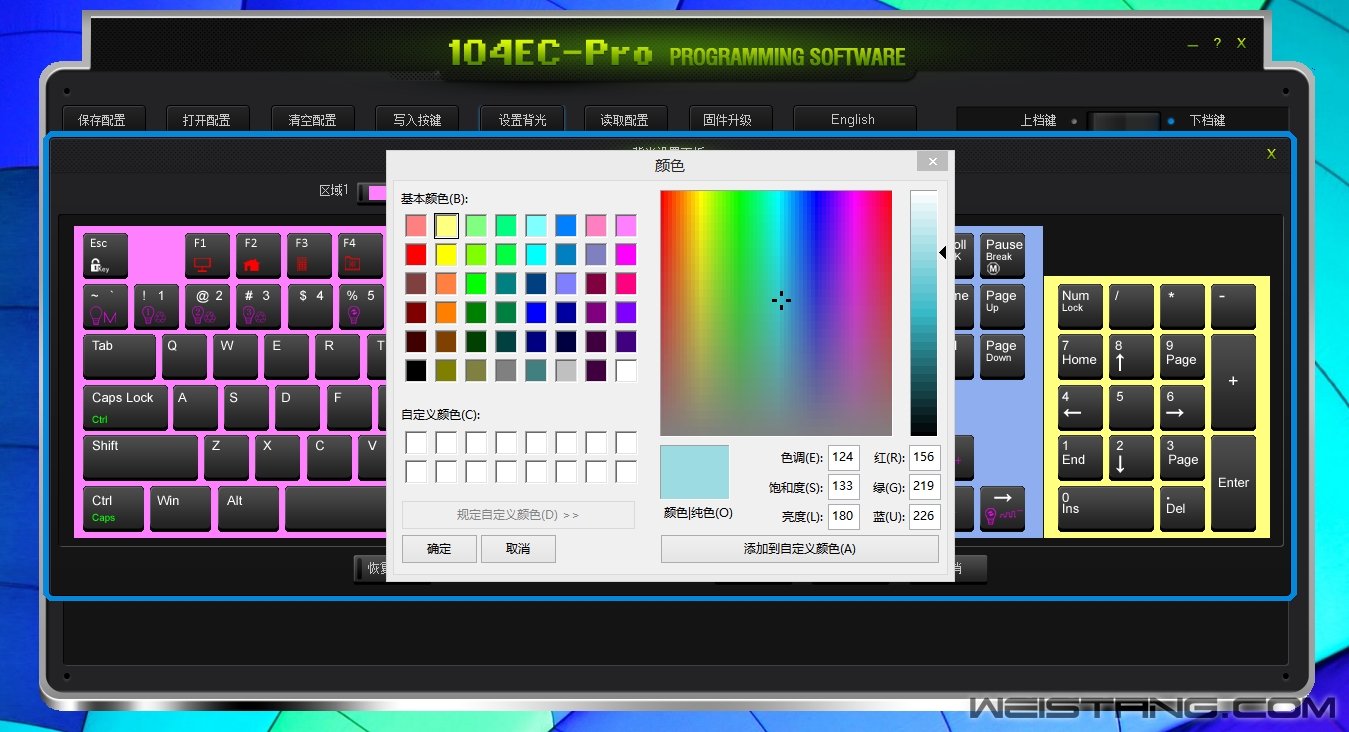The height and width of the screenshot is (732, 1349).
Task: Click the numpad plus key
Action: [1233, 382]
